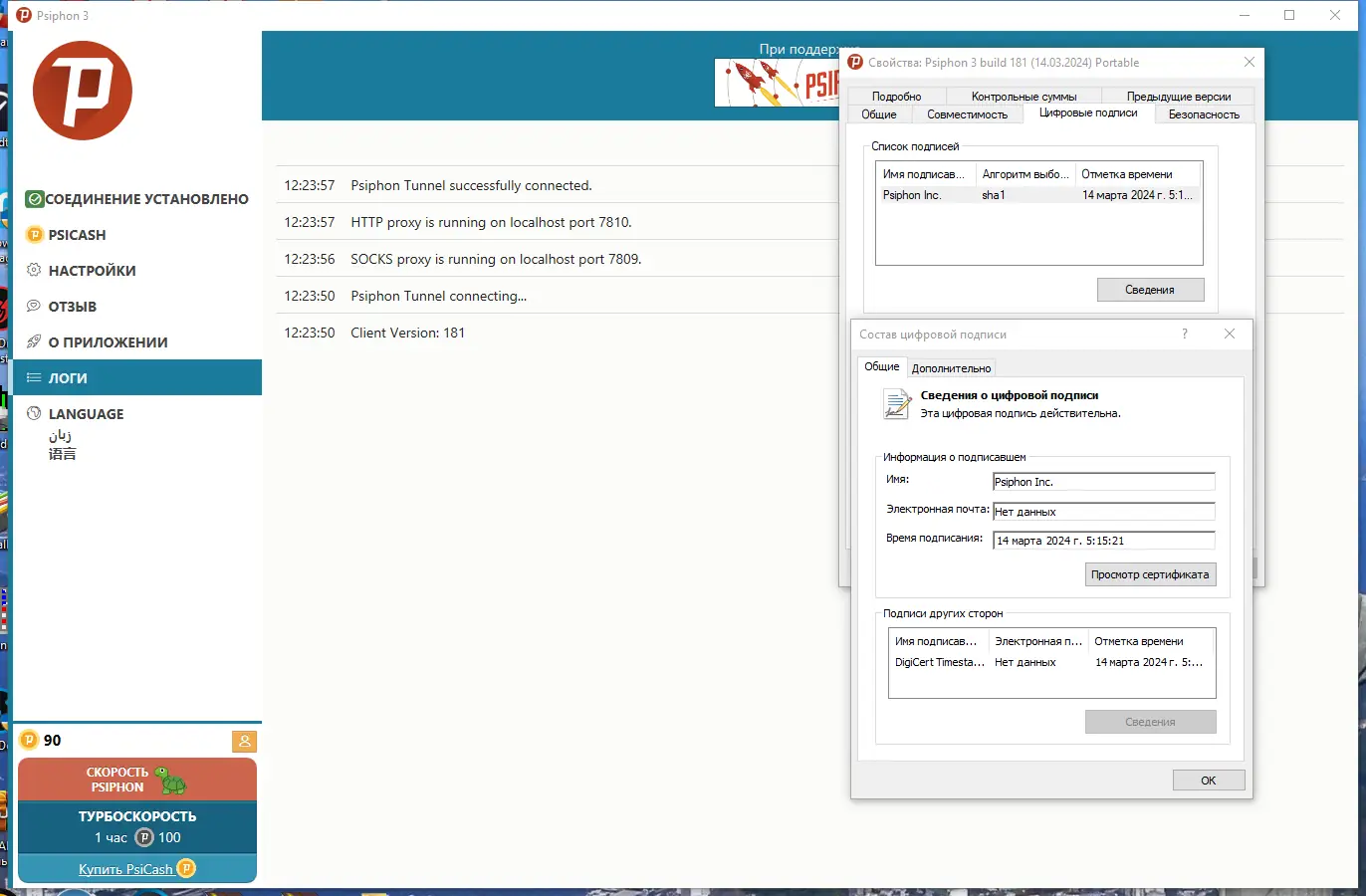The width and height of the screenshot is (1366, 896).
Task: Switch to Контрольные суммы tab
Action: pos(1024,97)
